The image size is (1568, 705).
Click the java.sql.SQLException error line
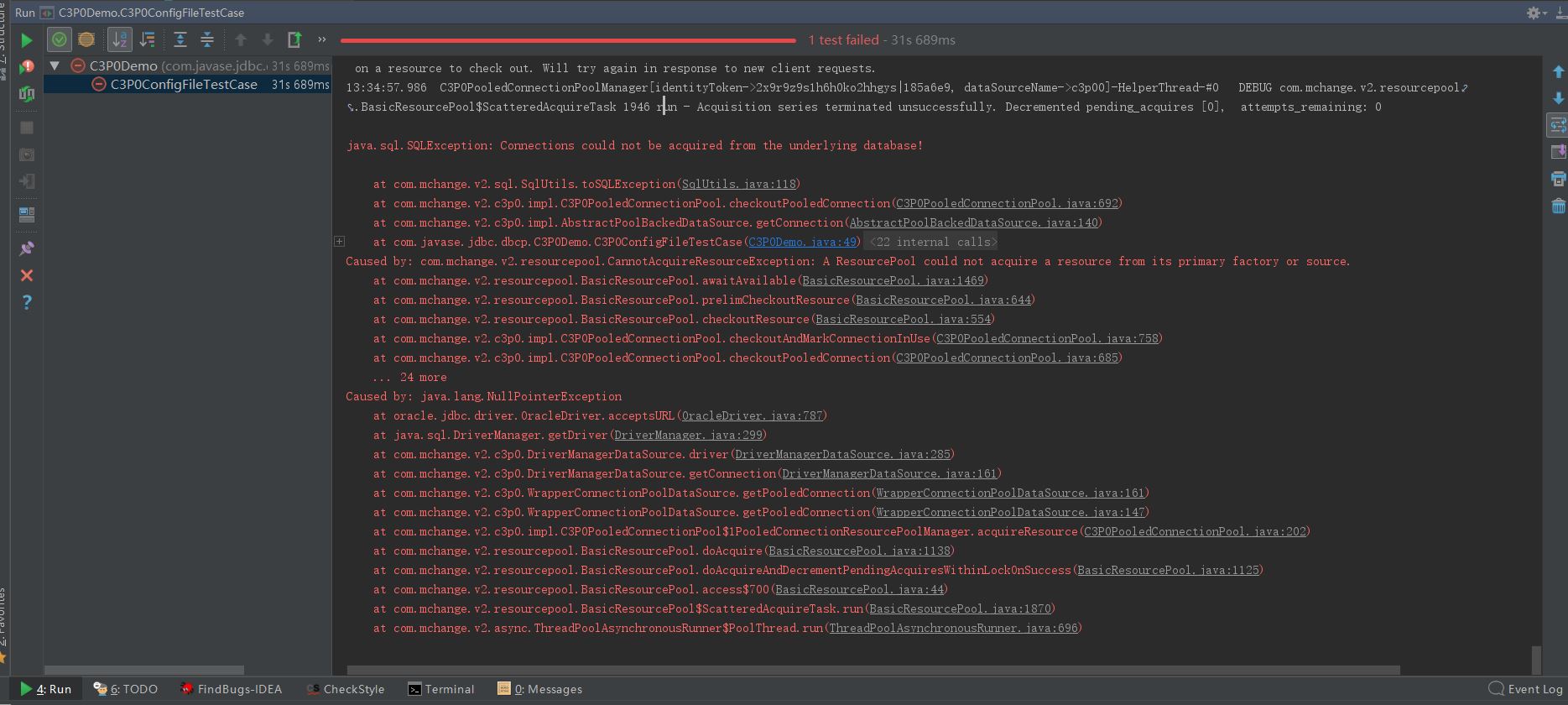click(634, 145)
